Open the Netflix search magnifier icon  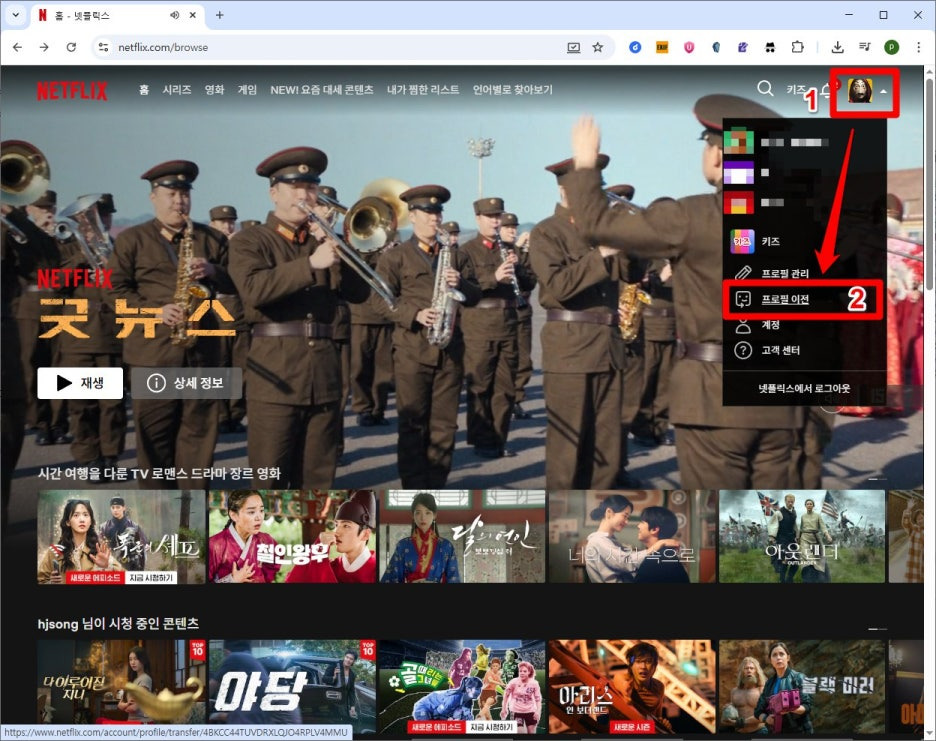765,89
